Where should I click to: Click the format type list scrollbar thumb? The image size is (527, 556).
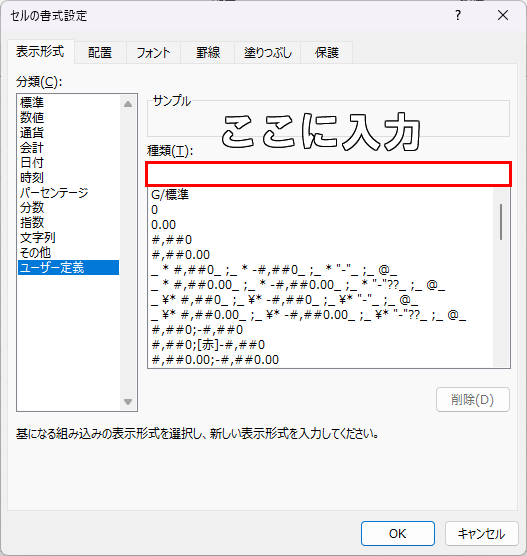click(x=501, y=222)
